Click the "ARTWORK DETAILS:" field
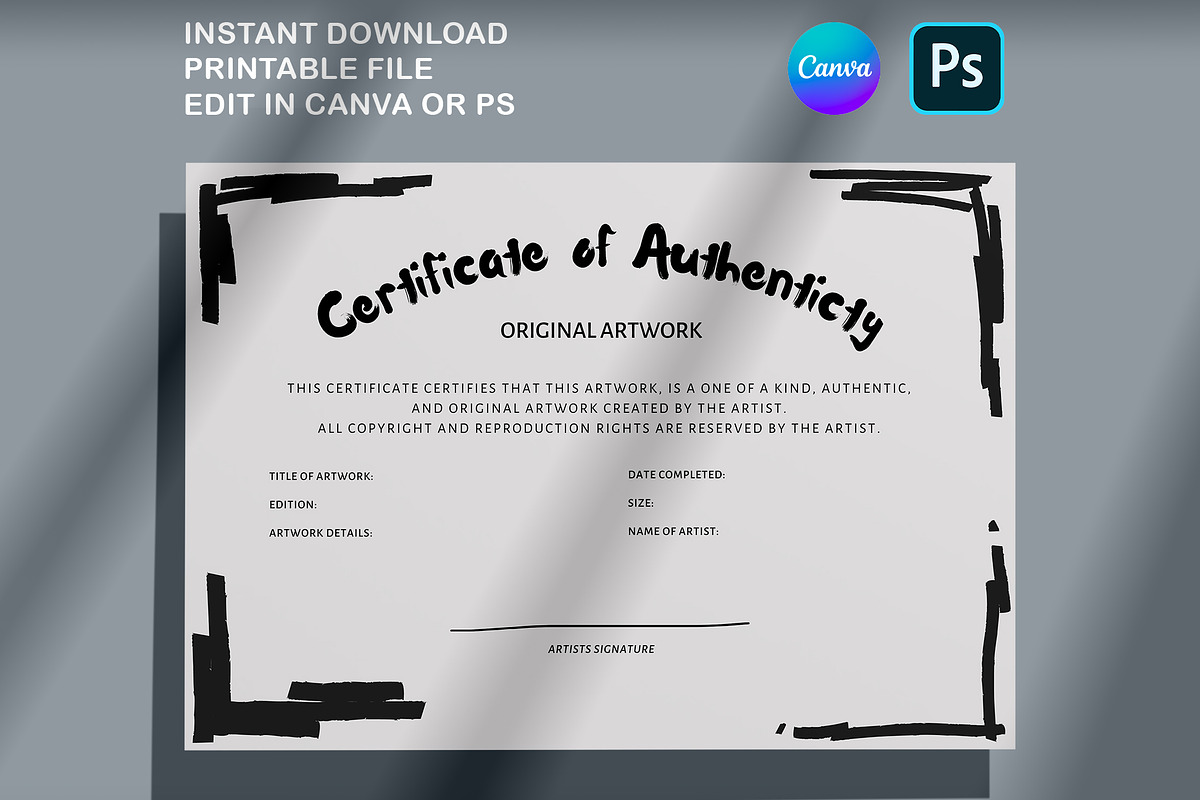The height and width of the screenshot is (800, 1200). tap(320, 533)
